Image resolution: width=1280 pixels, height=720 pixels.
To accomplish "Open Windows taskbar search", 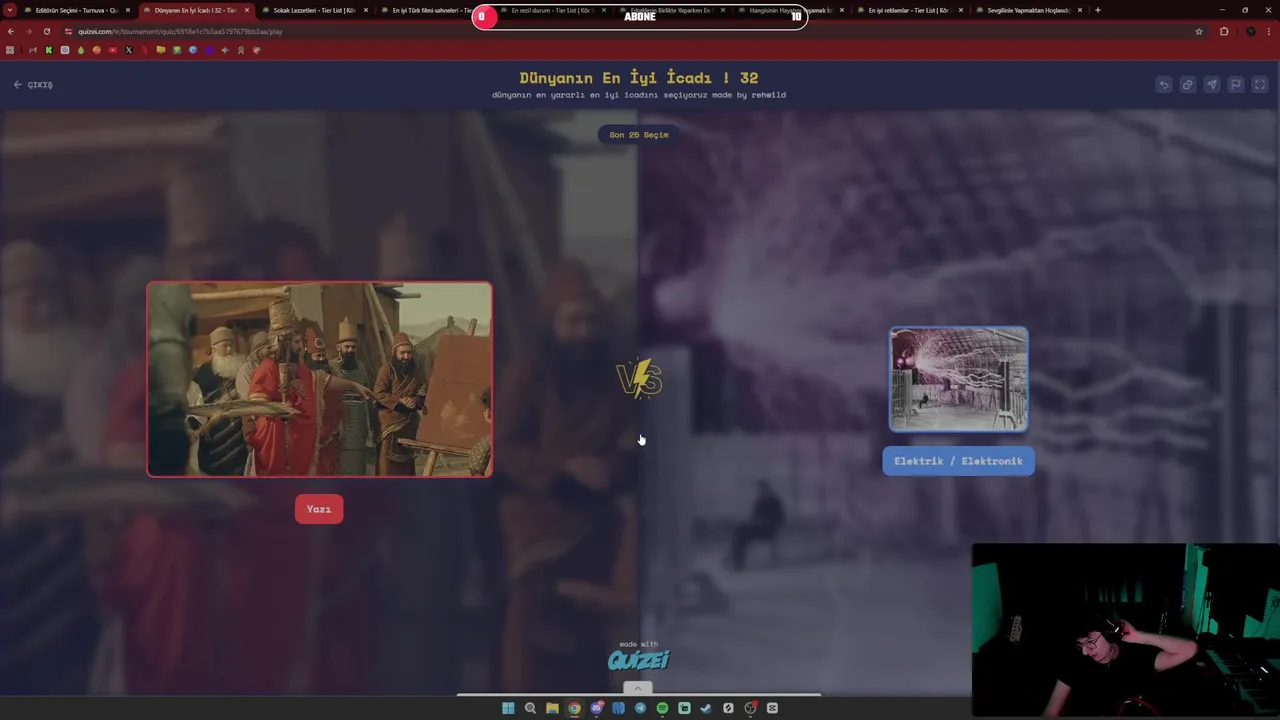I will click(x=530, y=708).
